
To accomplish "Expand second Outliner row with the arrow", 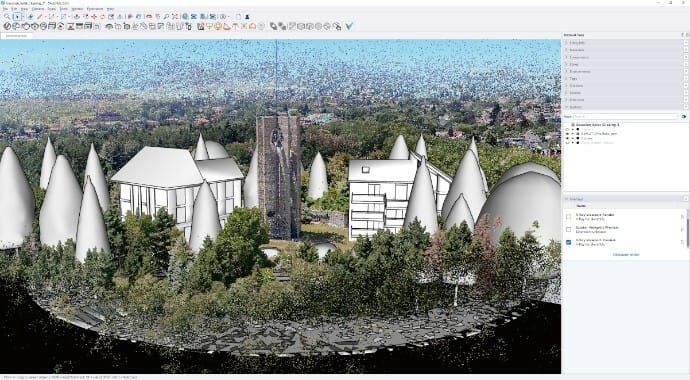I will pyautogui.click(x=573, y=134).
